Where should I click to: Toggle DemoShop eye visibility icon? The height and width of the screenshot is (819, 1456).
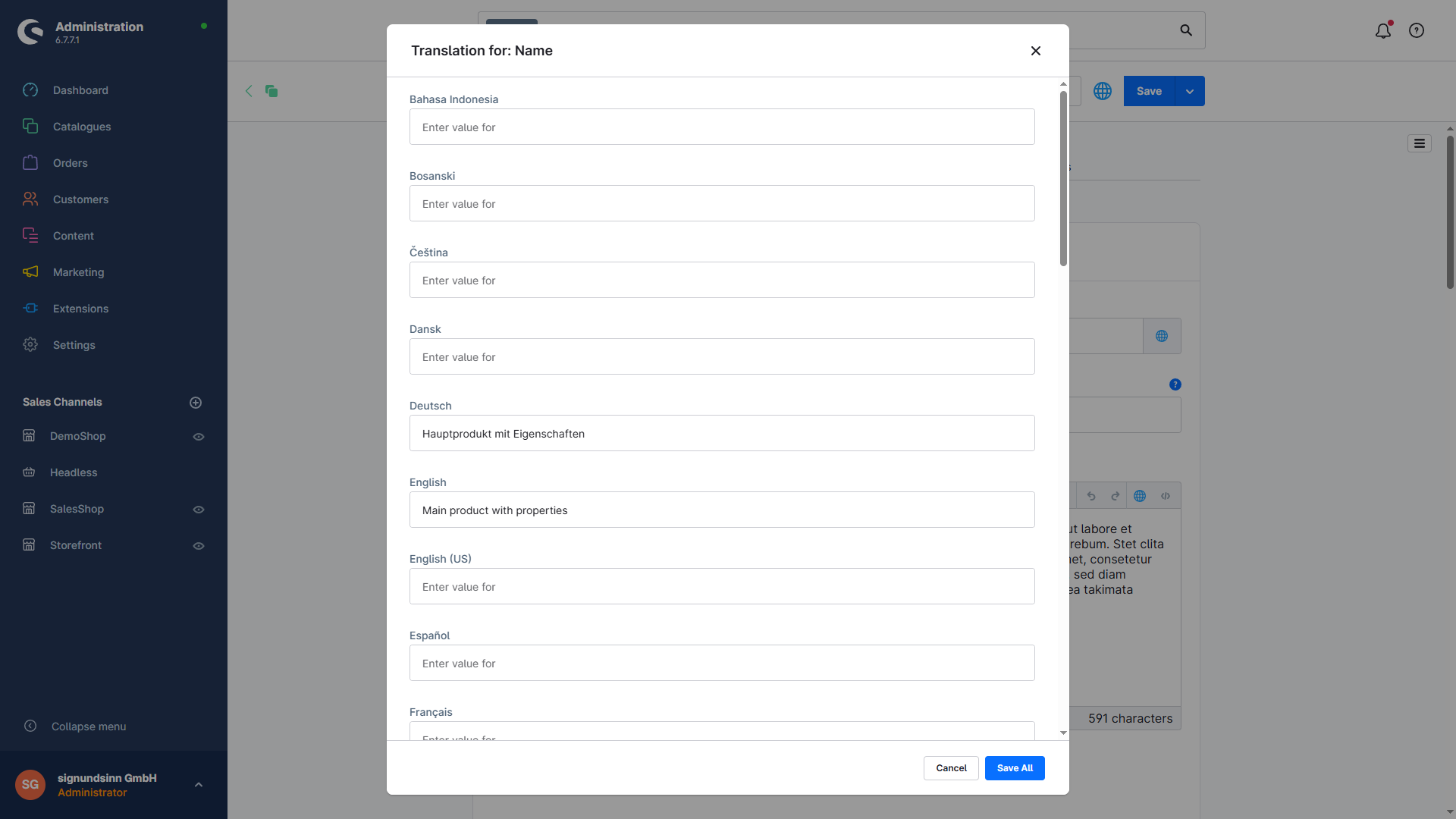pyautogui.click(x=199, y=437)
